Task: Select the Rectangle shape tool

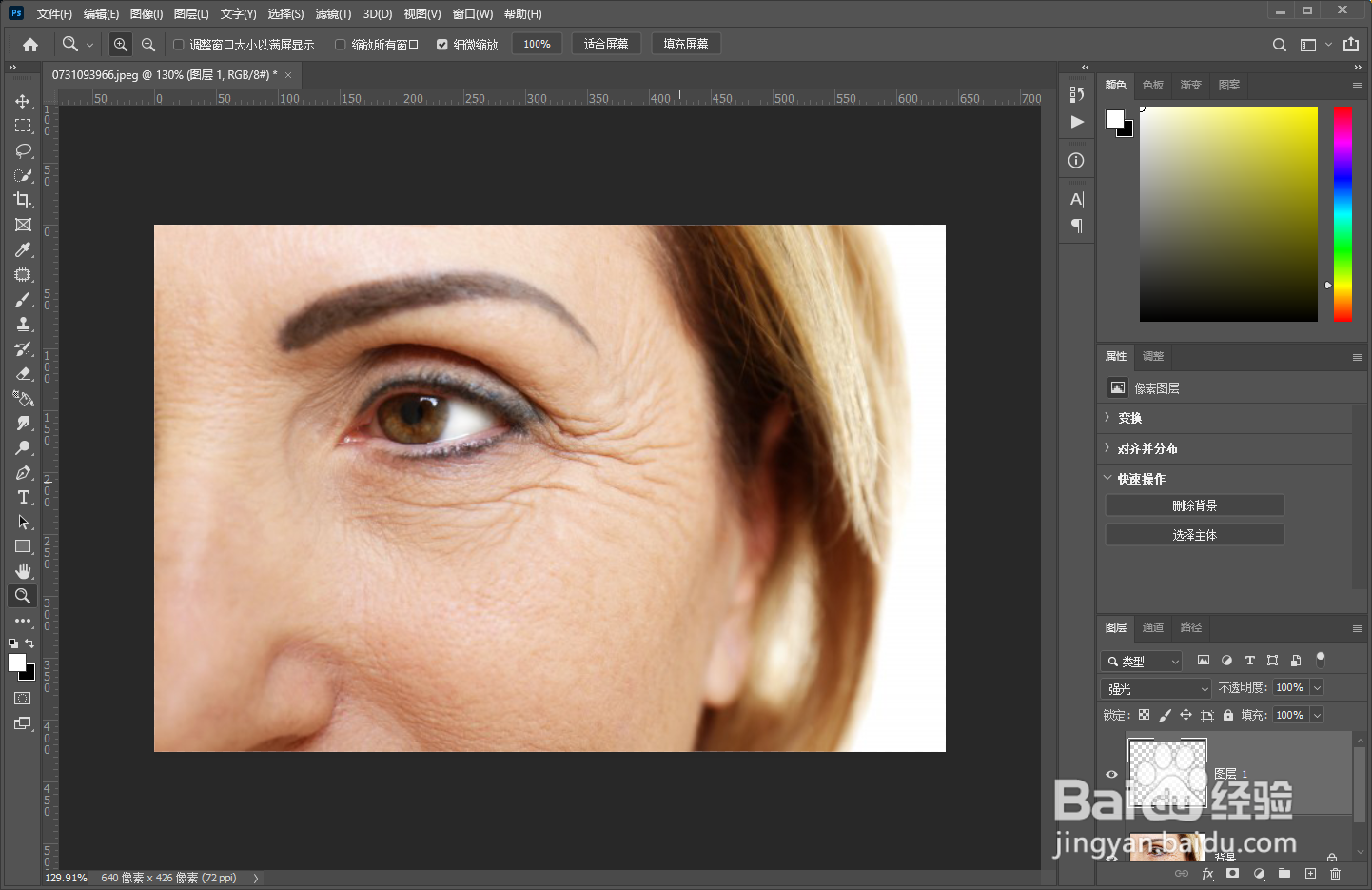Action: tap(23, 546)
